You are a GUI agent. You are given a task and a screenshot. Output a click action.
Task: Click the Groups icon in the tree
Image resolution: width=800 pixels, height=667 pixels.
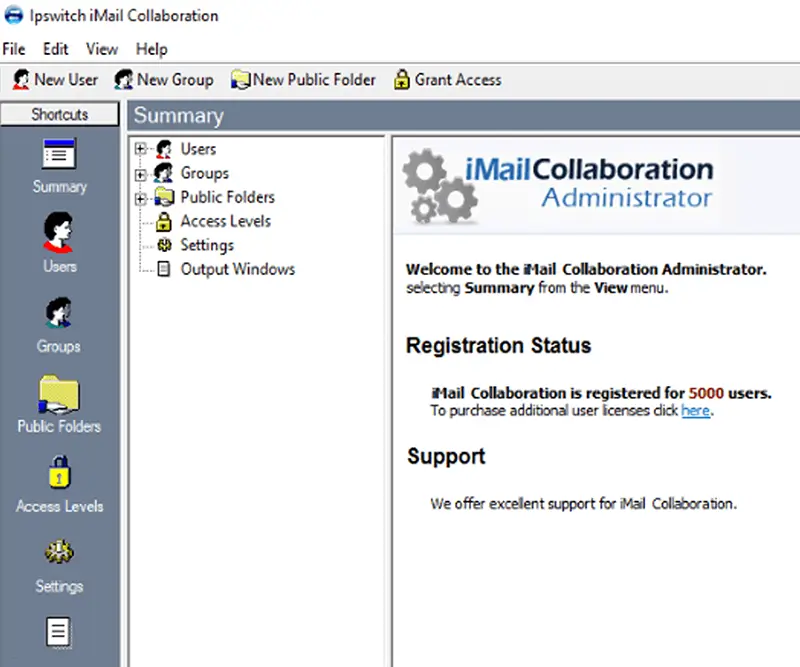coord(164,172)
